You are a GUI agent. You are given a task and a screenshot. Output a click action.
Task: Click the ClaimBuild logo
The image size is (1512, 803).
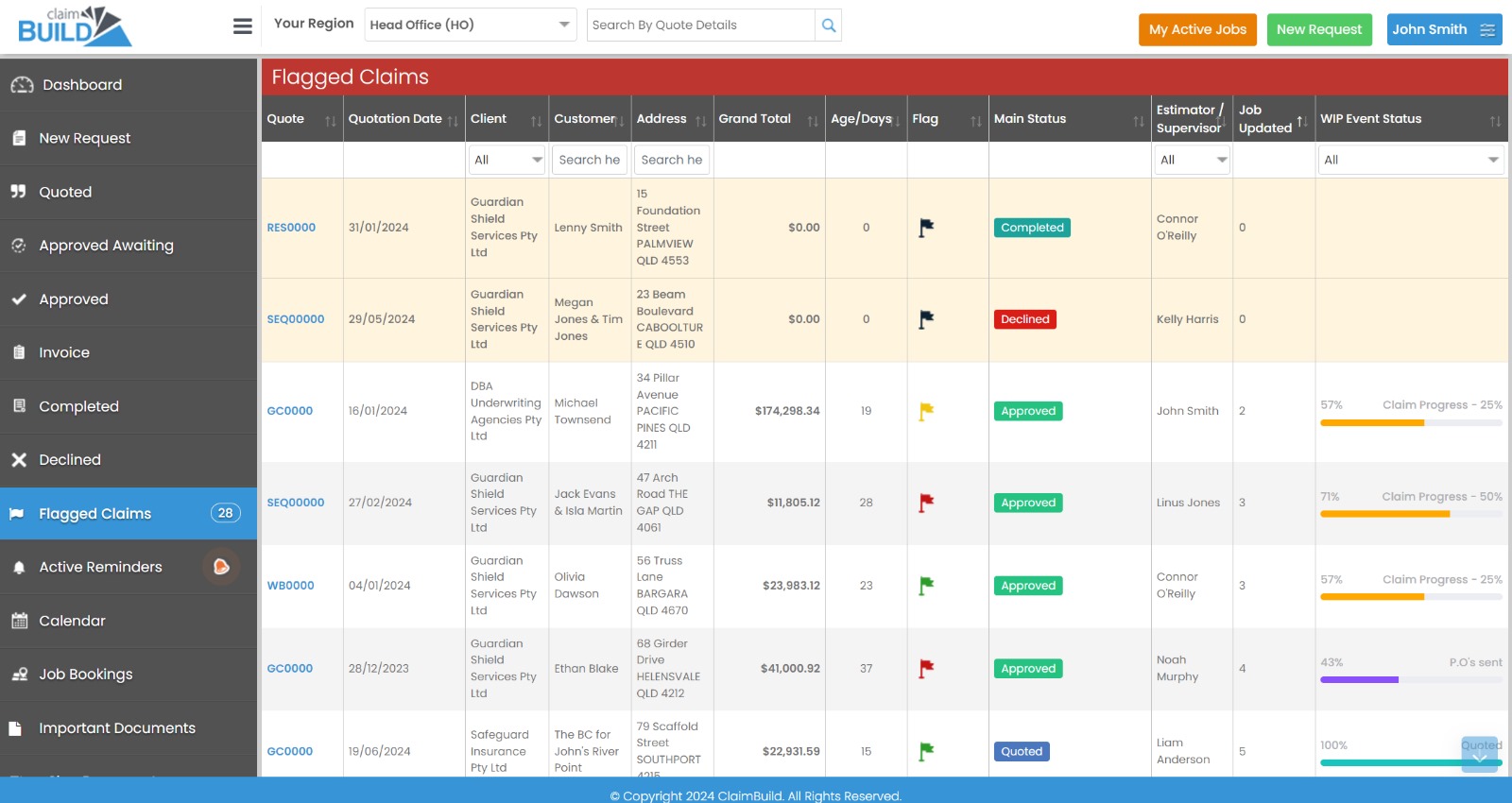[75, 26]
